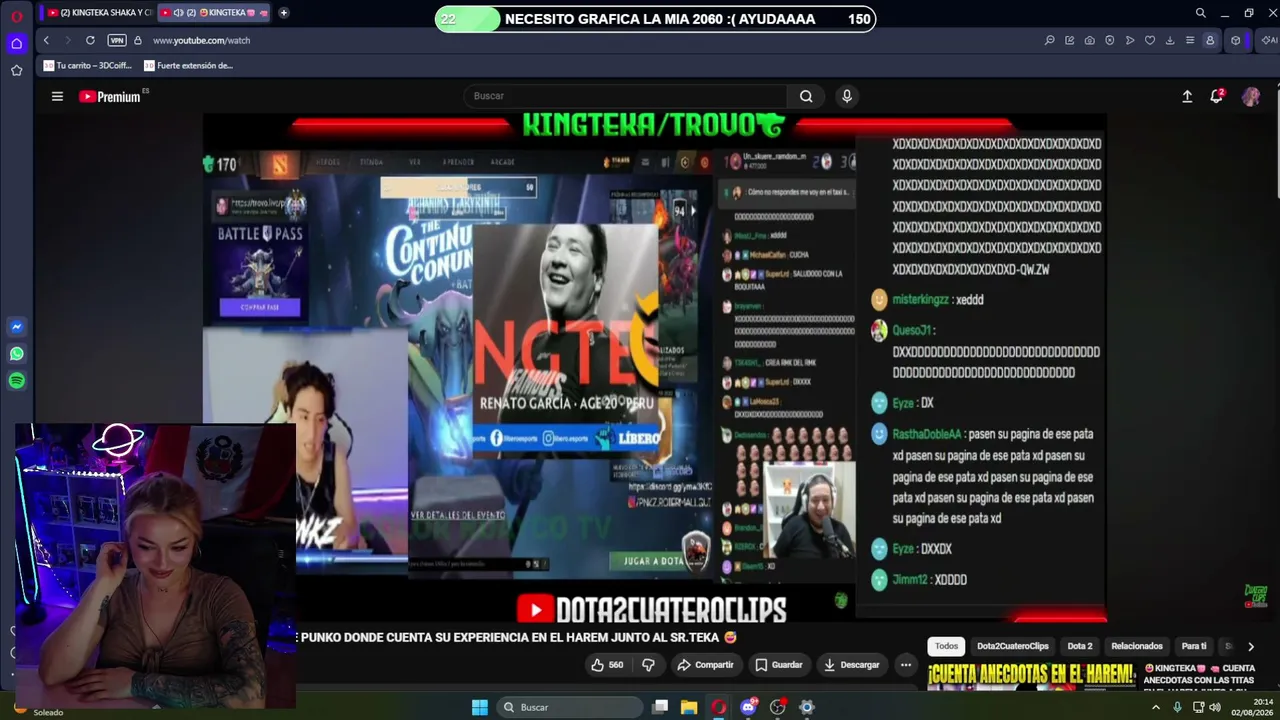1280x720 pixels.
Task: Open the Opera downloads arrow icon
Action: (1170, 40)
